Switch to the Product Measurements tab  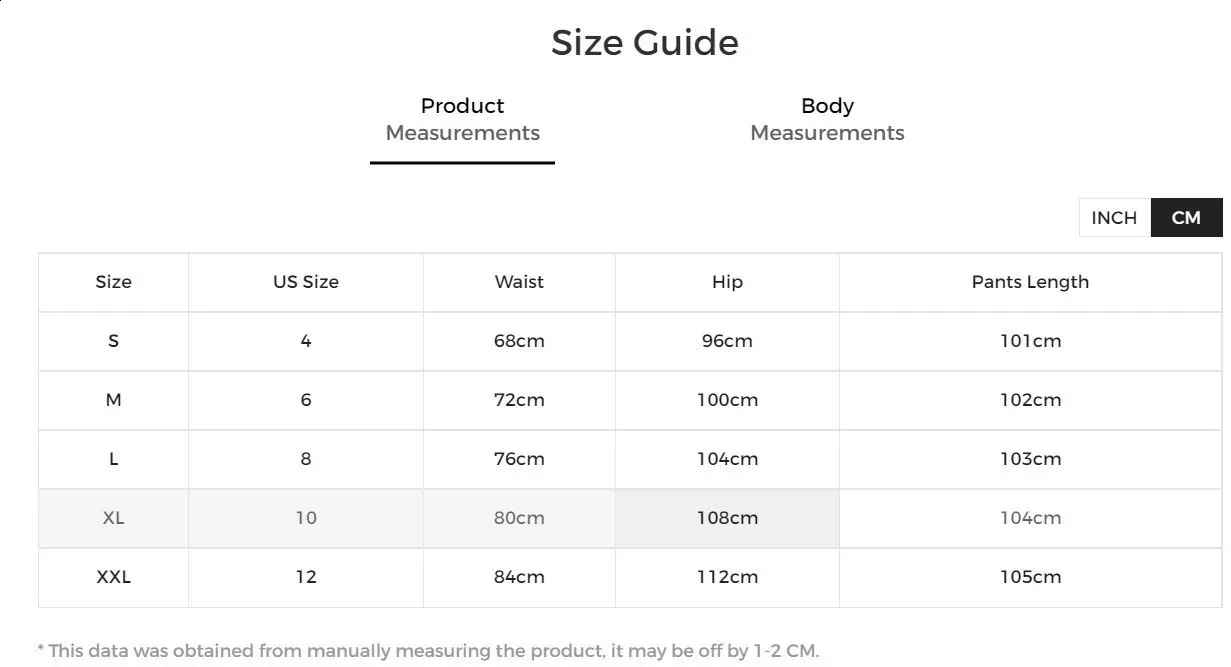[462, 120]
